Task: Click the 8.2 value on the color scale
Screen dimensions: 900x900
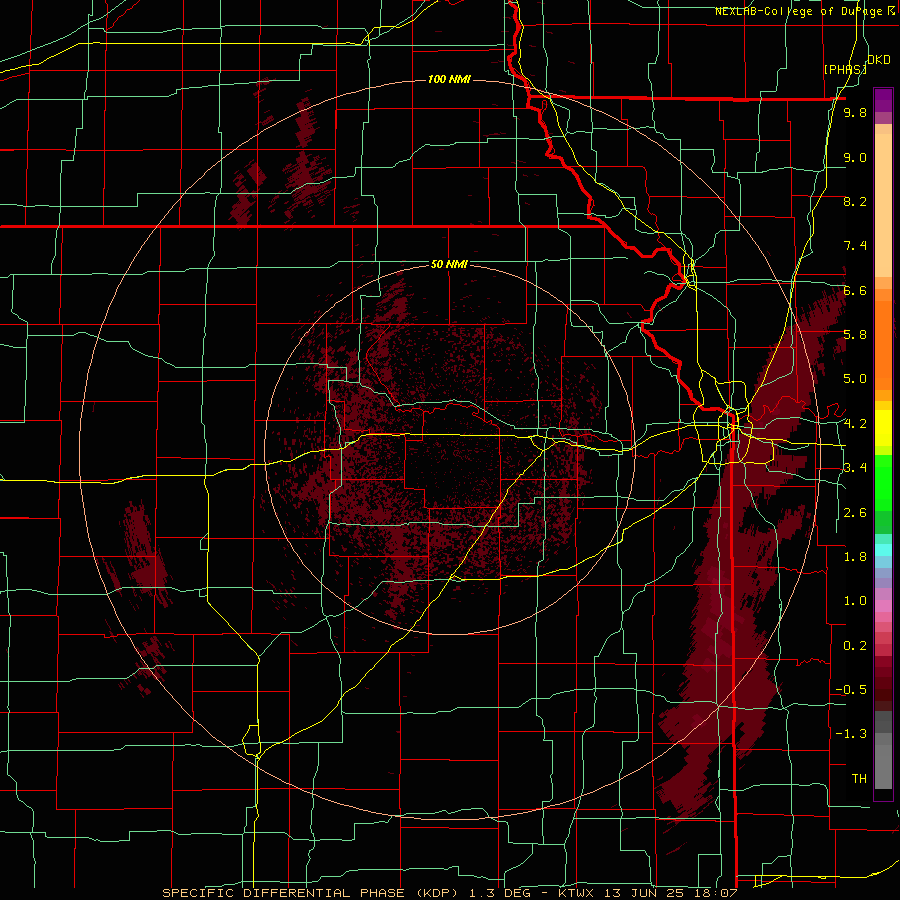Action: pos(855,201)
